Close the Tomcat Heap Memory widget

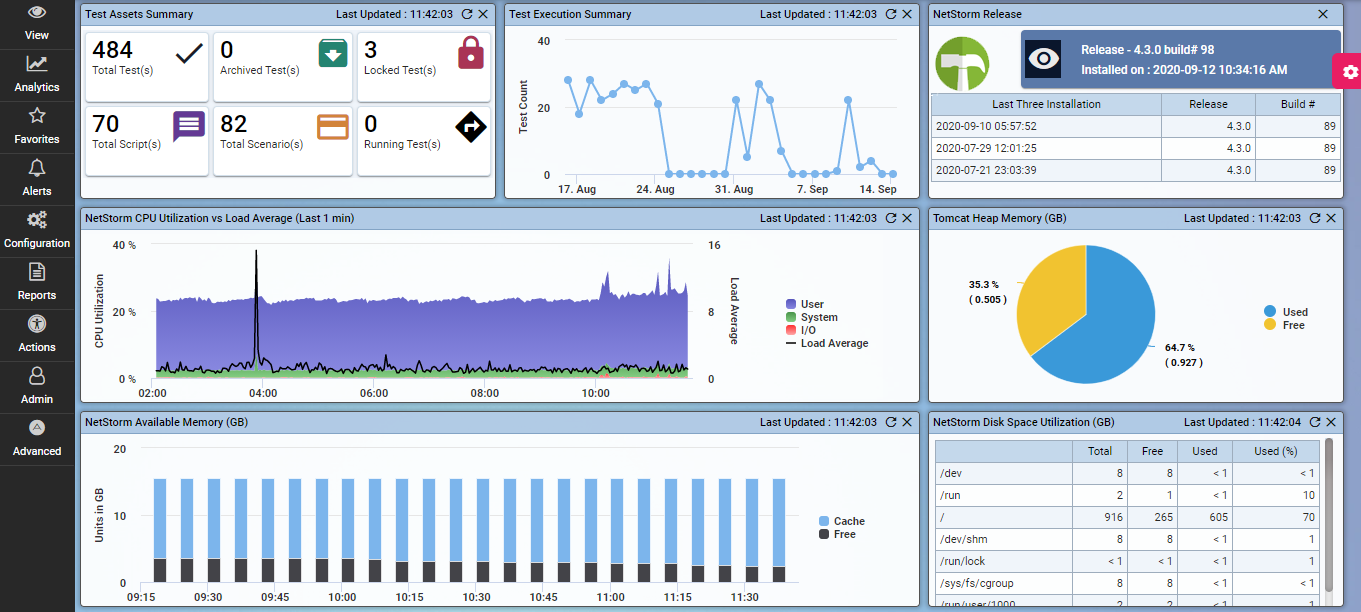[1331, 218]
